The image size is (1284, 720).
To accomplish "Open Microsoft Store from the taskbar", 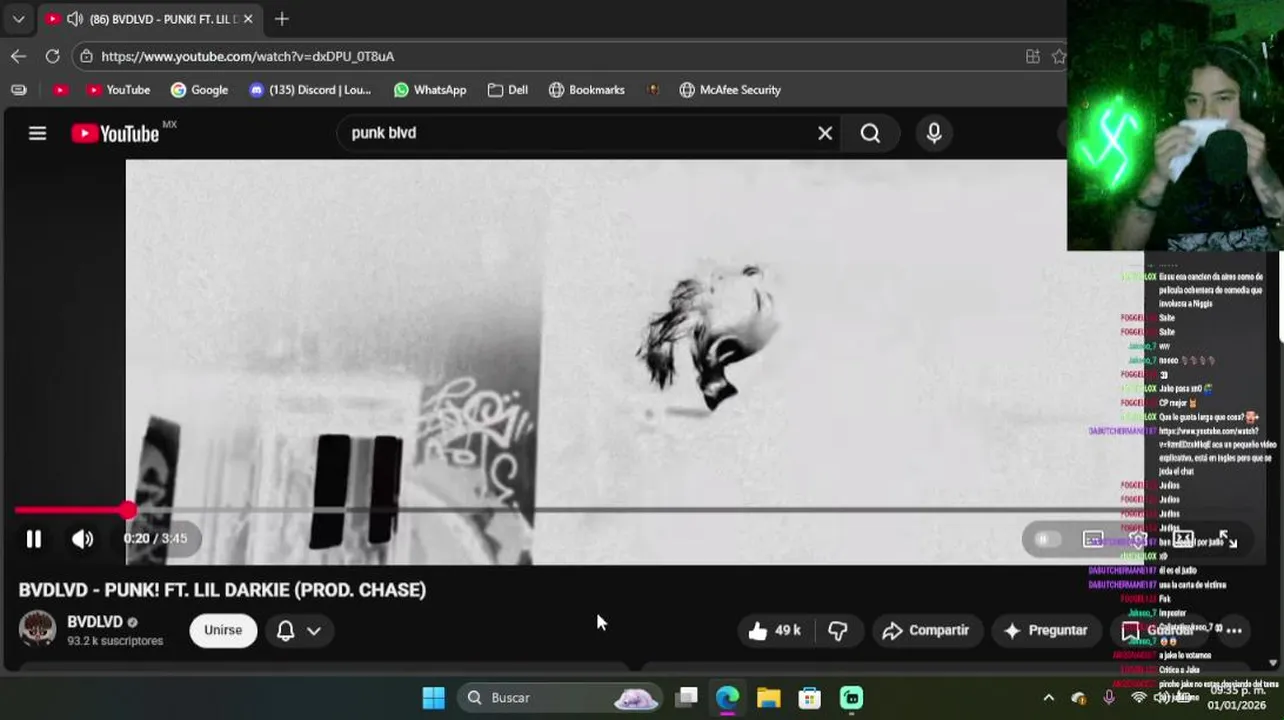I will pyautogui.click(x=810, y=697).
